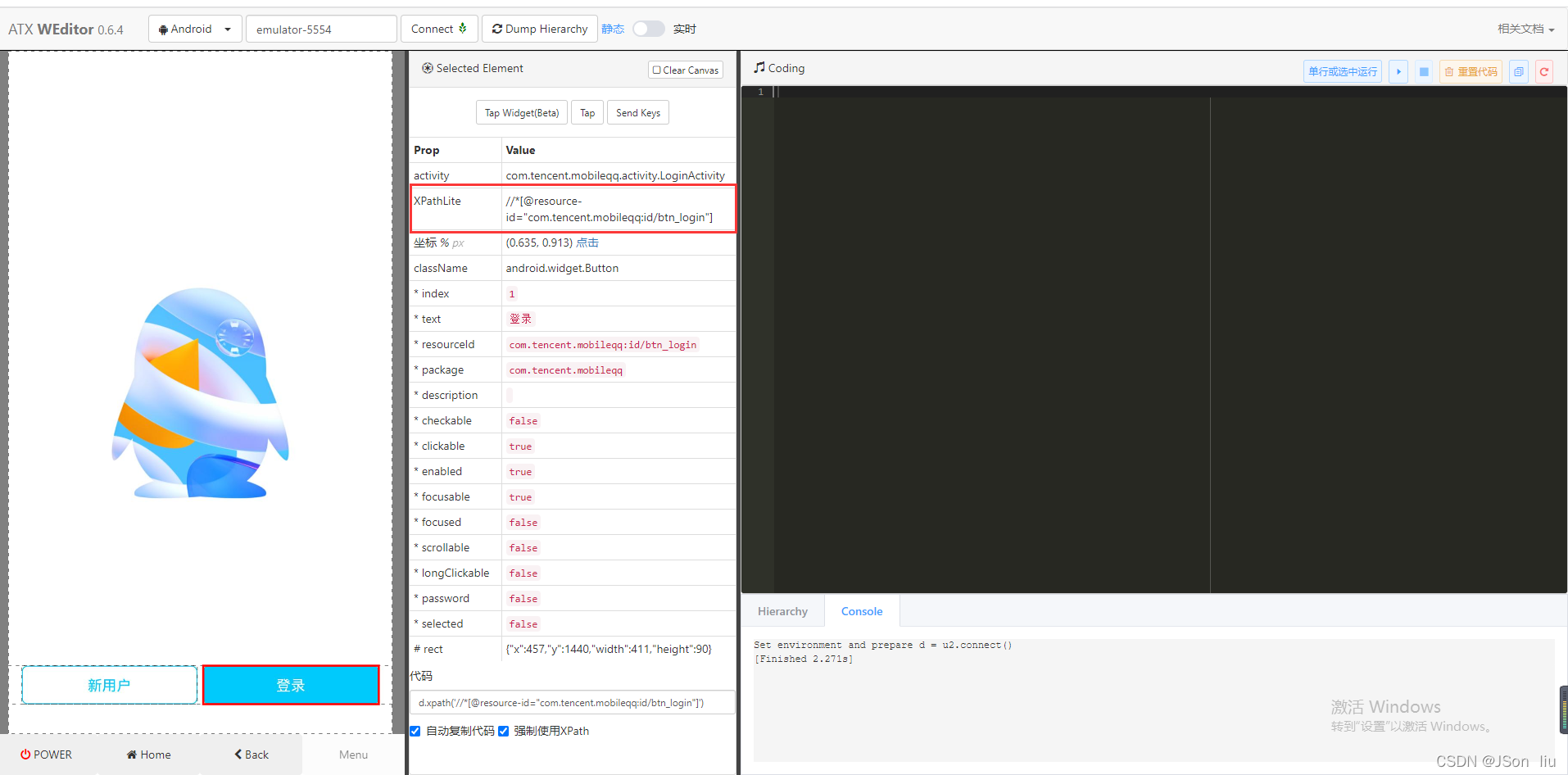Click the Coding panel title
Viewport: 1568px width, 775px height.
click(x=779, y=68)
